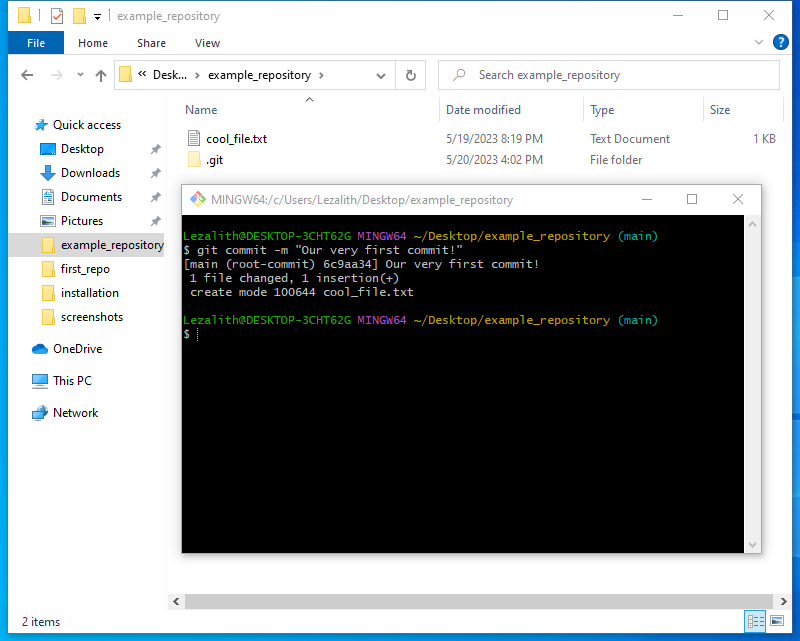800x641 pixels.
Task: Open the recent locations dropdown arrow
Action: tap(80, 75)
